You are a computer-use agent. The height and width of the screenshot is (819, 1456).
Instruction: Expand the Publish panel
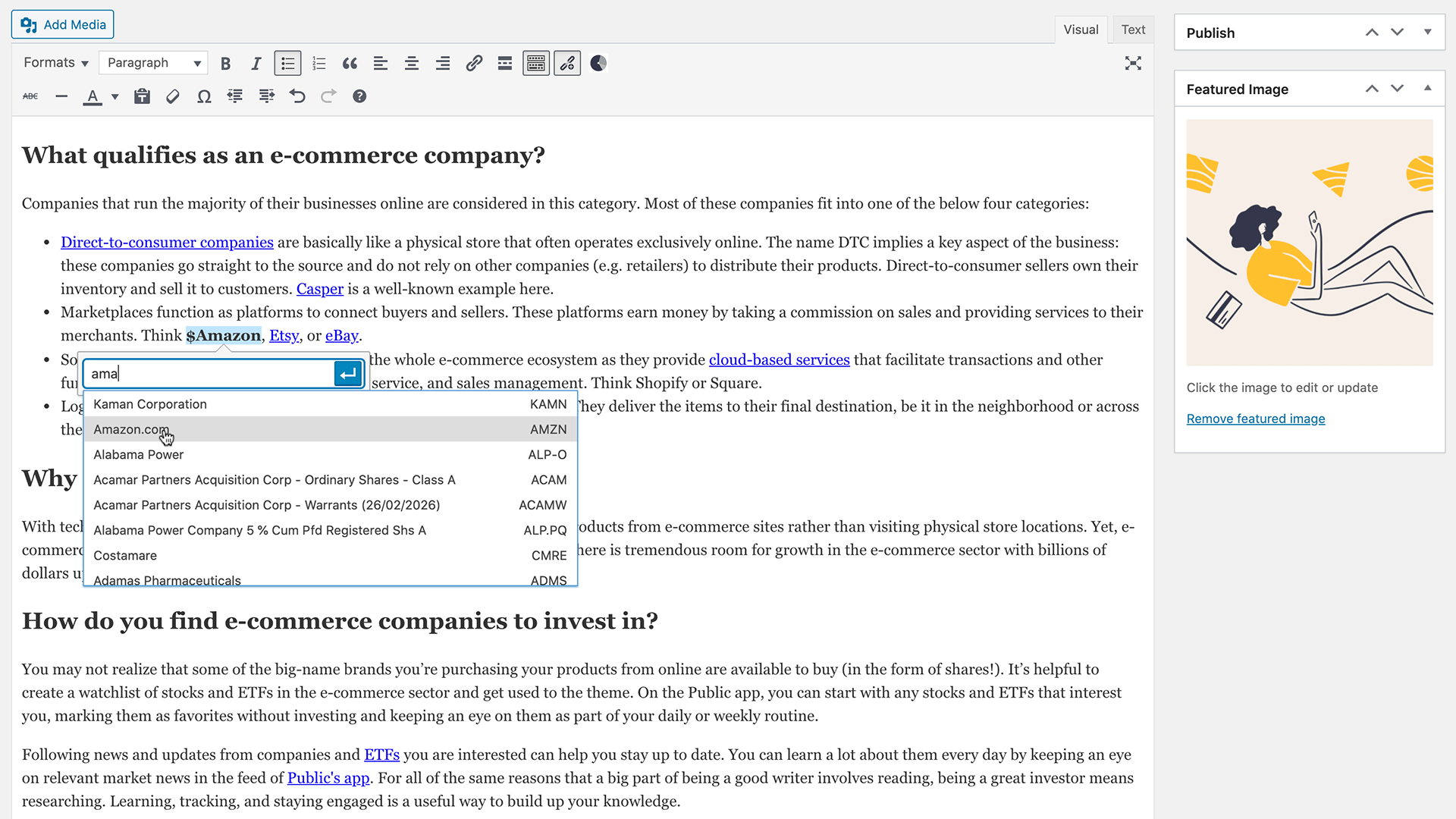tap(1427, 33)
